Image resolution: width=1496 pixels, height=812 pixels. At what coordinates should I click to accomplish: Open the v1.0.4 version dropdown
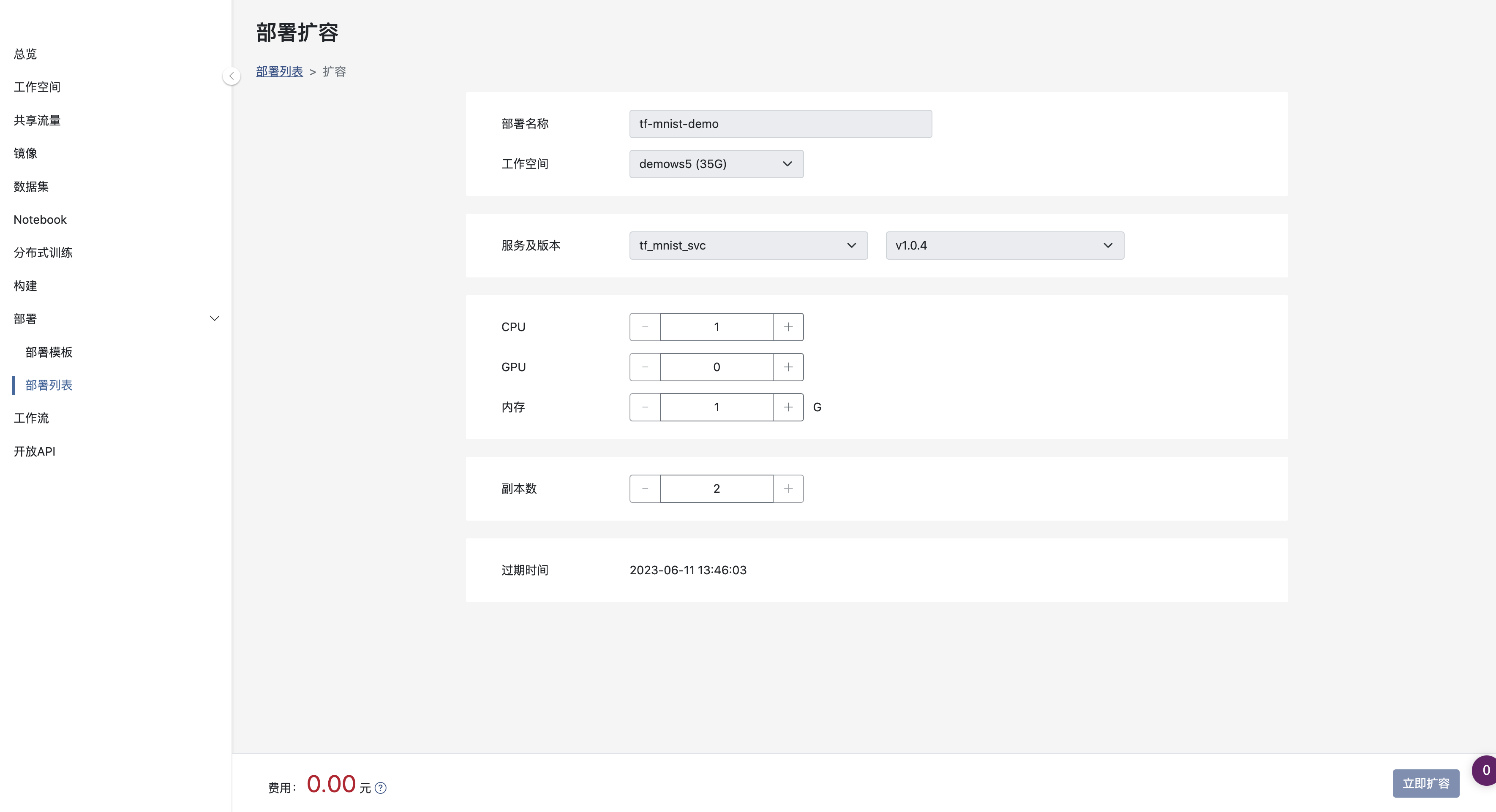(x=1004, y=245)
